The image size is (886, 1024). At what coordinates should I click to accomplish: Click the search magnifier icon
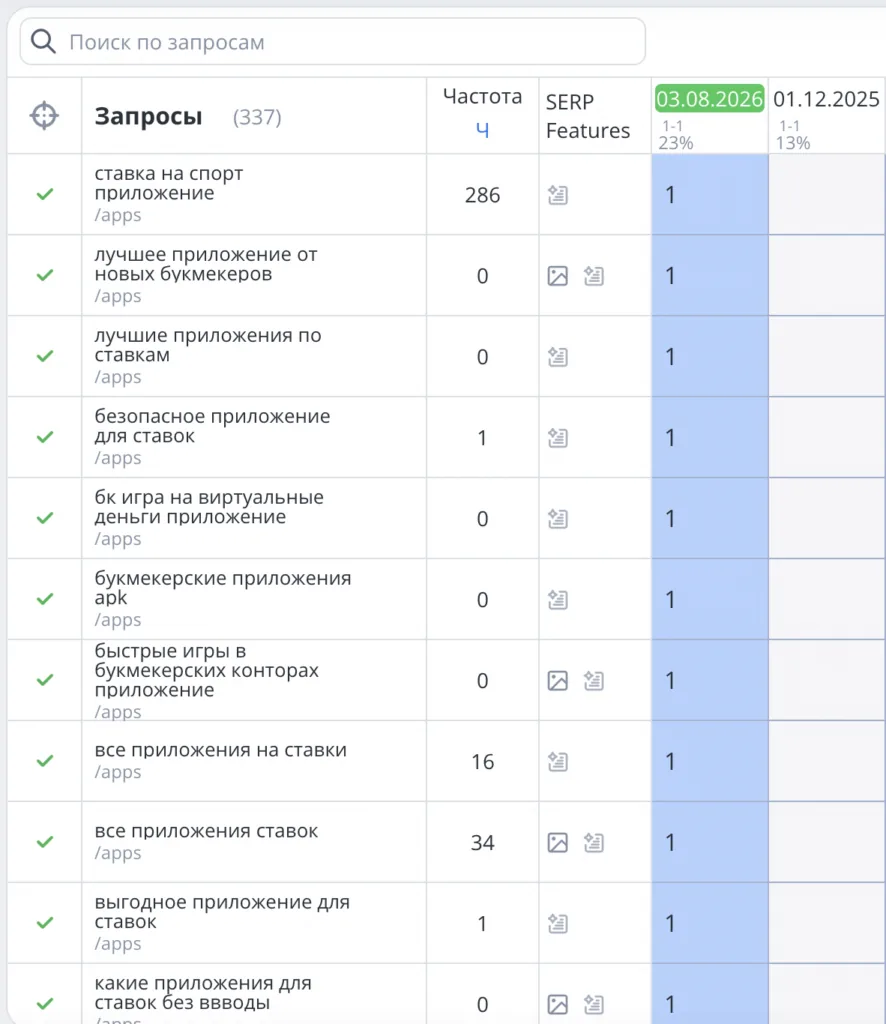43,42
